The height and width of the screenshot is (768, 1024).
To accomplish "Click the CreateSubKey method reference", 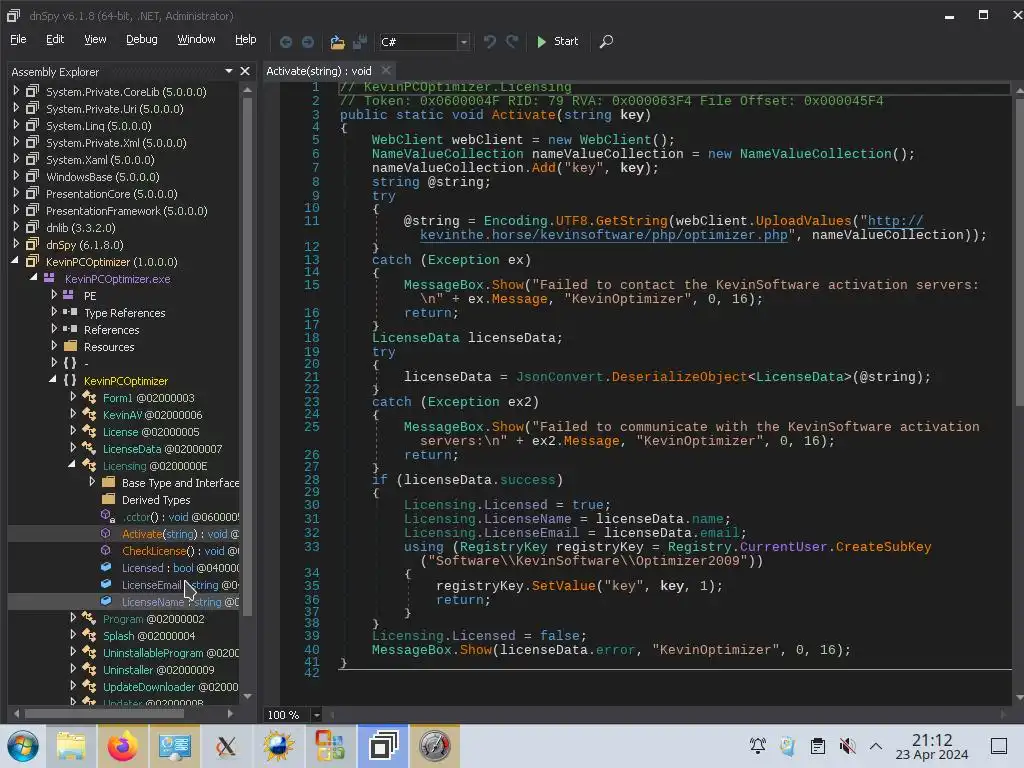I will click(883, 547).
